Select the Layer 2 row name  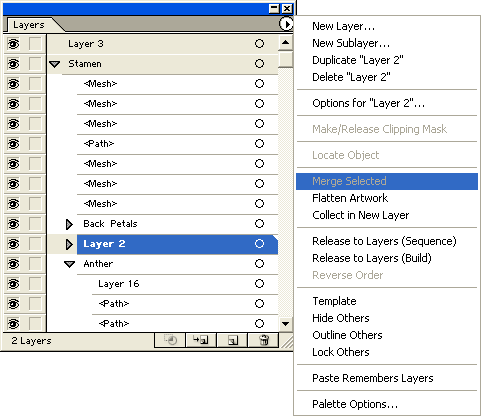point(104,244)
